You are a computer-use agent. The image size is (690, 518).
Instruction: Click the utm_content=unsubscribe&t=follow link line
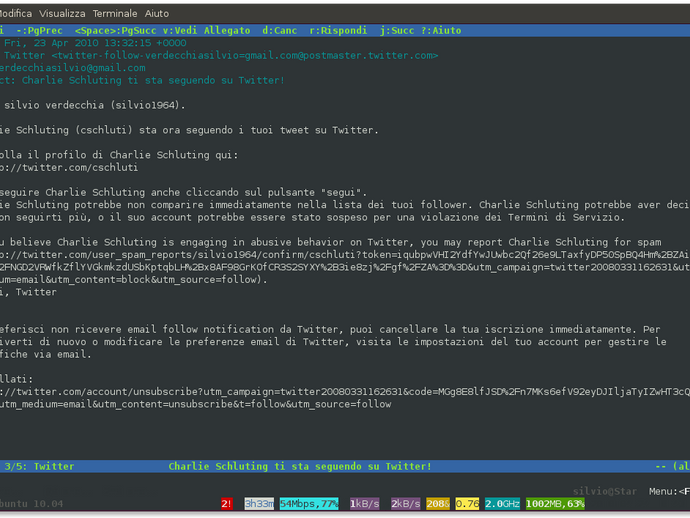click(x=195, y=404)
